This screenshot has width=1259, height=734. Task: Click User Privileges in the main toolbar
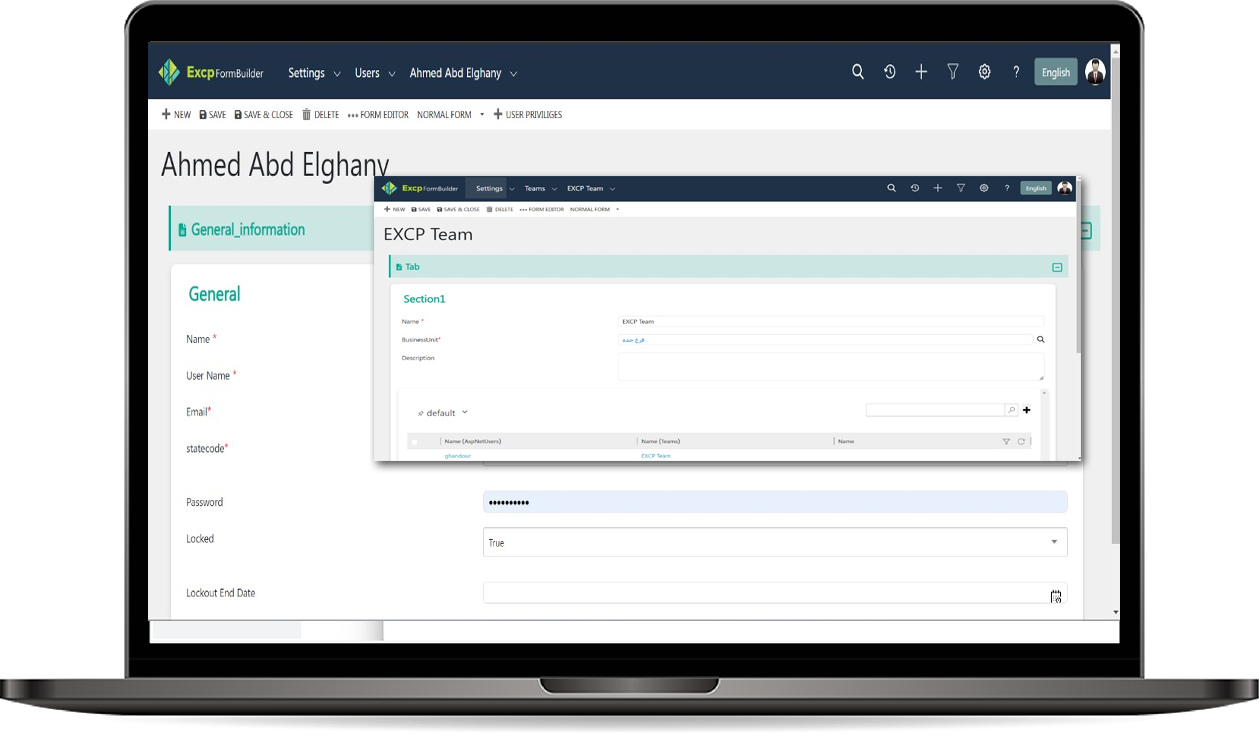click(527, 115)
